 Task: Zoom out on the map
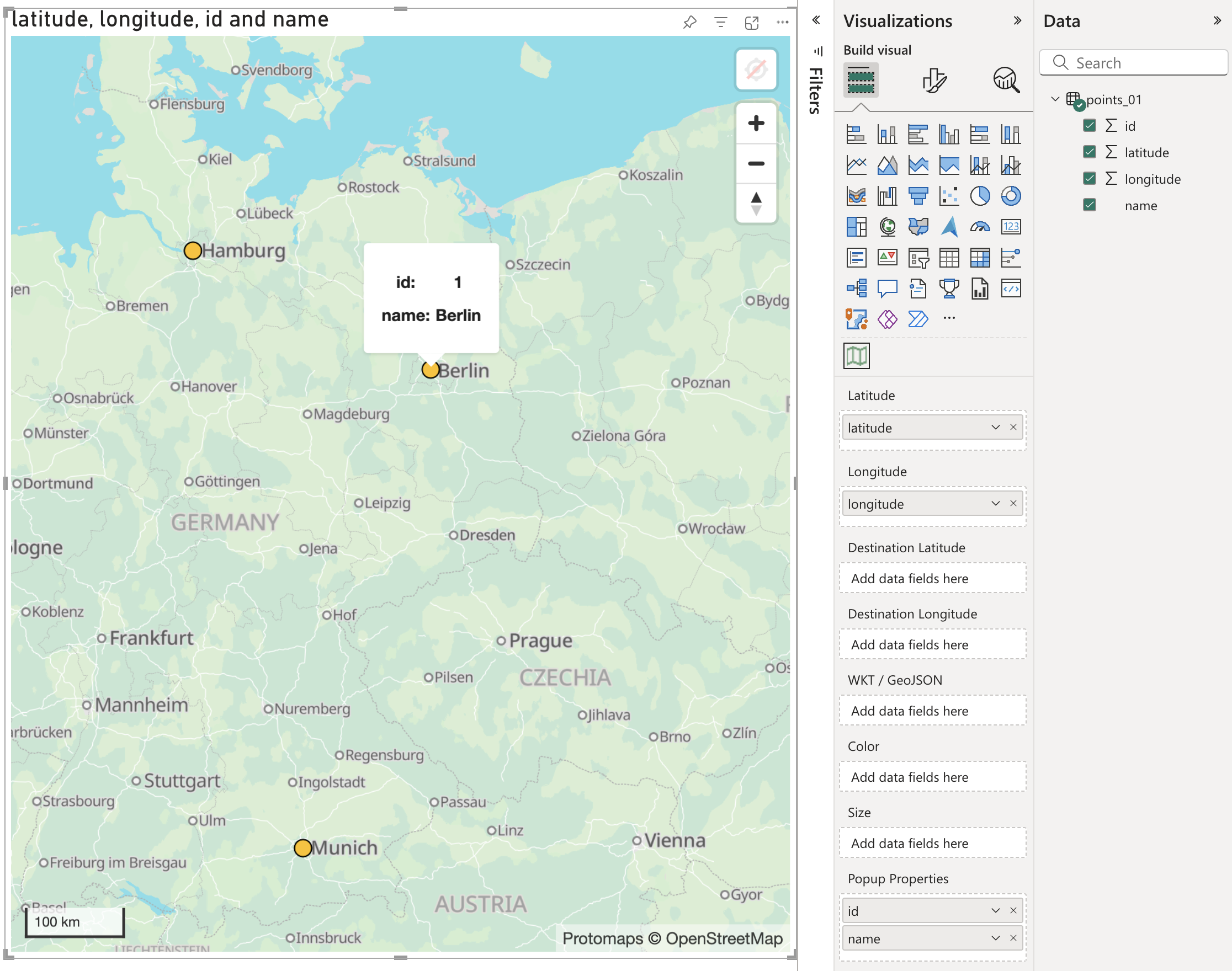pyautogui.click(x=757, y=164)
